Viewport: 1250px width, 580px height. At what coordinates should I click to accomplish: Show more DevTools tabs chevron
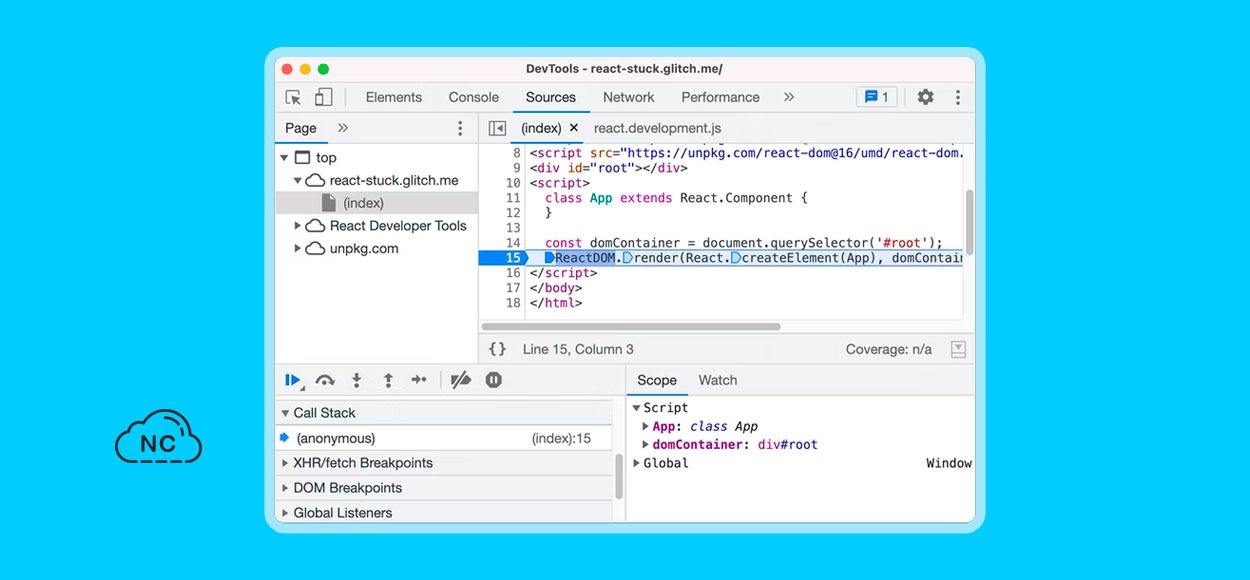click(x=789, y=97)
